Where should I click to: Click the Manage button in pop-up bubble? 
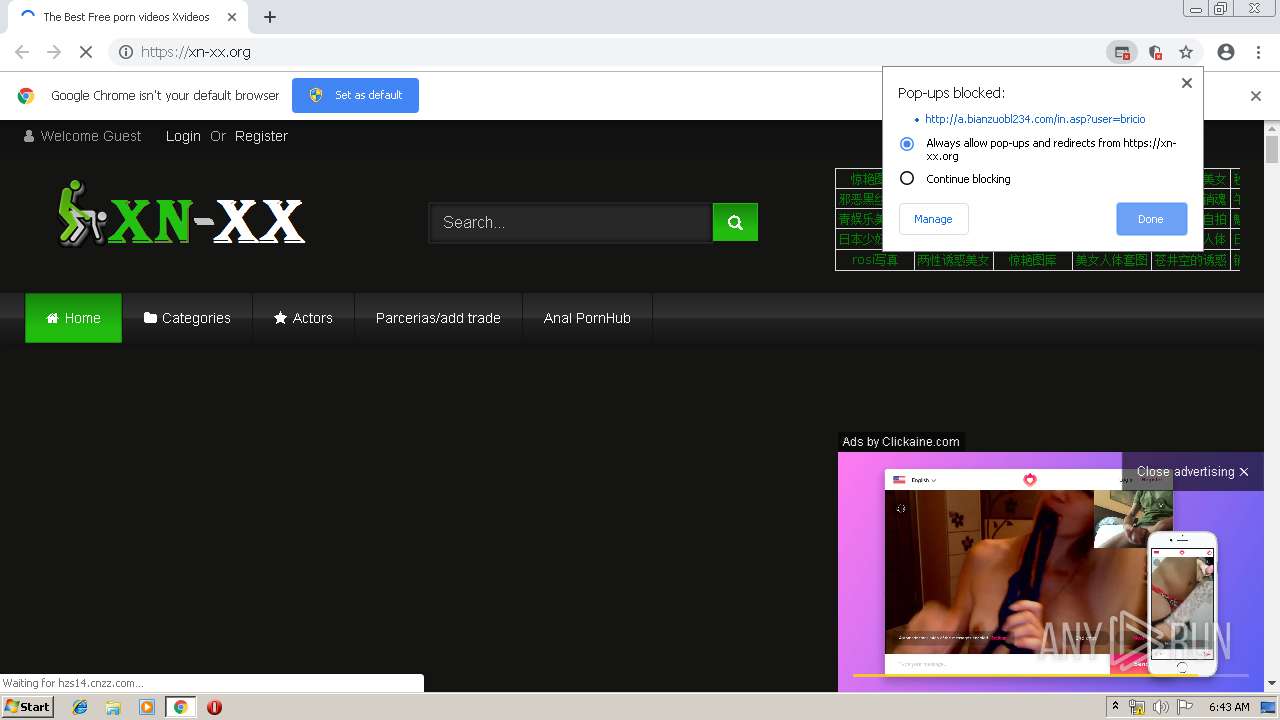click(x=933, y=219)
